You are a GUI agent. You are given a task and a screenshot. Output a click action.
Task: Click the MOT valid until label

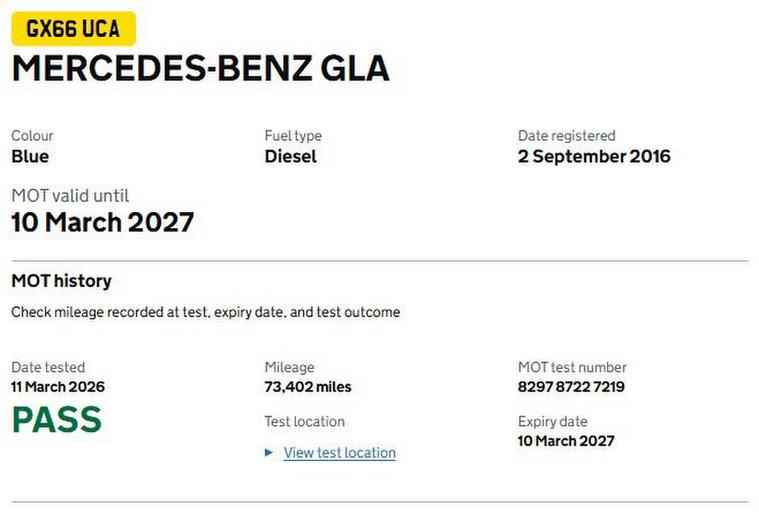[x=70, y=195]
